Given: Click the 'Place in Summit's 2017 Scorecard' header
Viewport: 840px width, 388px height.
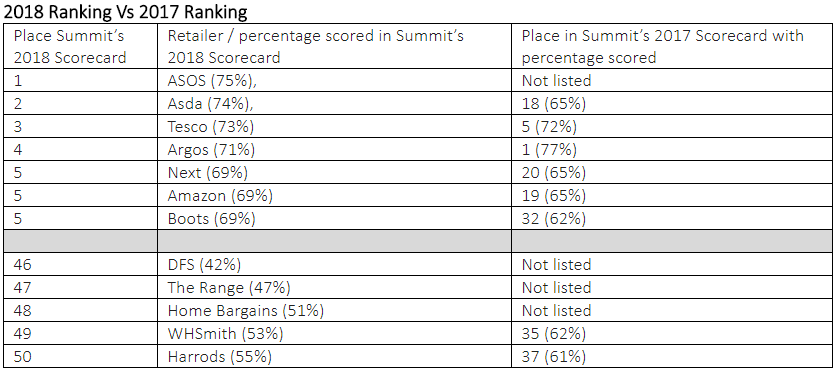Looking at the screenshot, I should tap(672, 46).
